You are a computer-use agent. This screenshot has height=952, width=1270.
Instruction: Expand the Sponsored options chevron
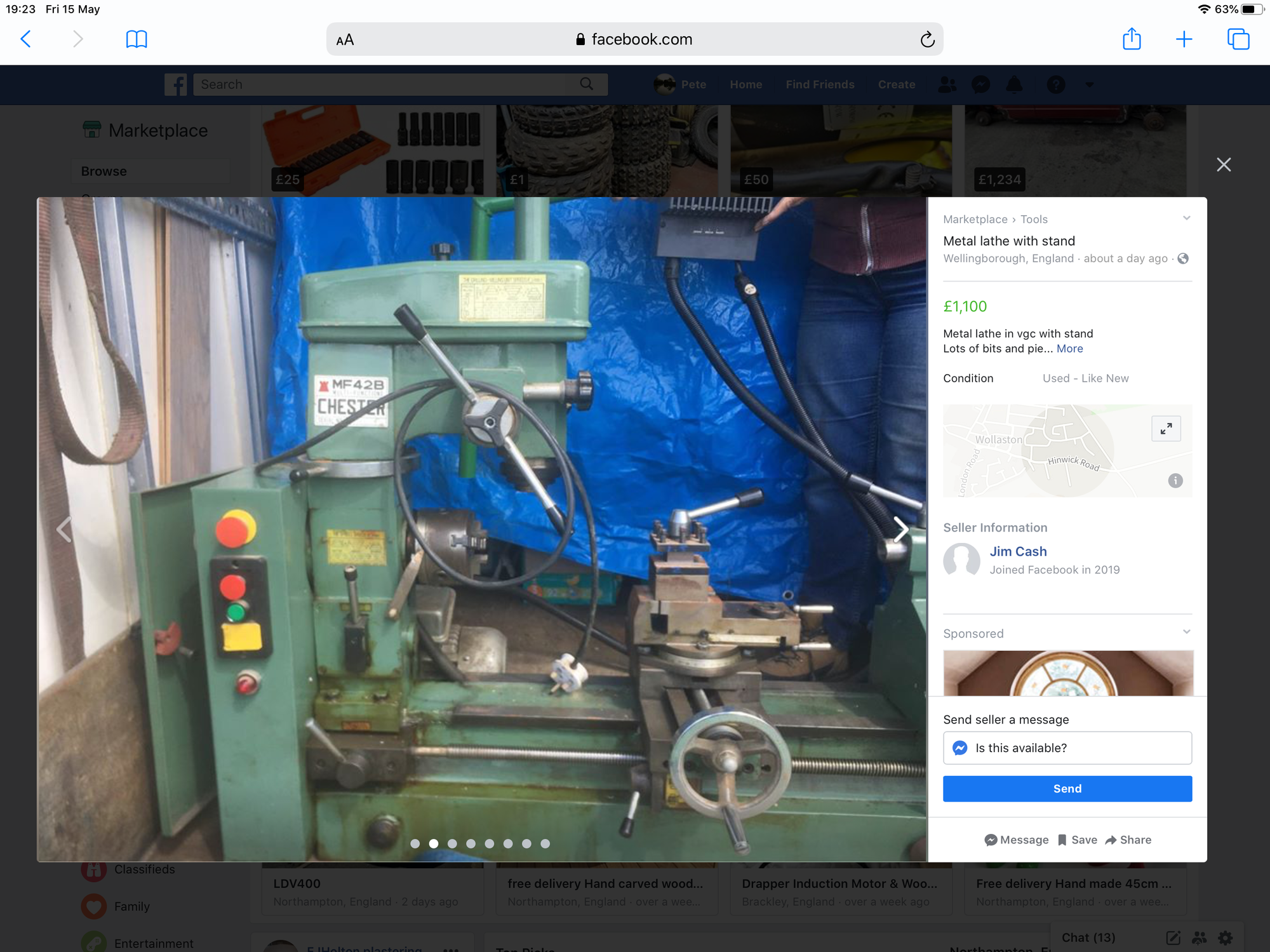tap(1186, 632)
